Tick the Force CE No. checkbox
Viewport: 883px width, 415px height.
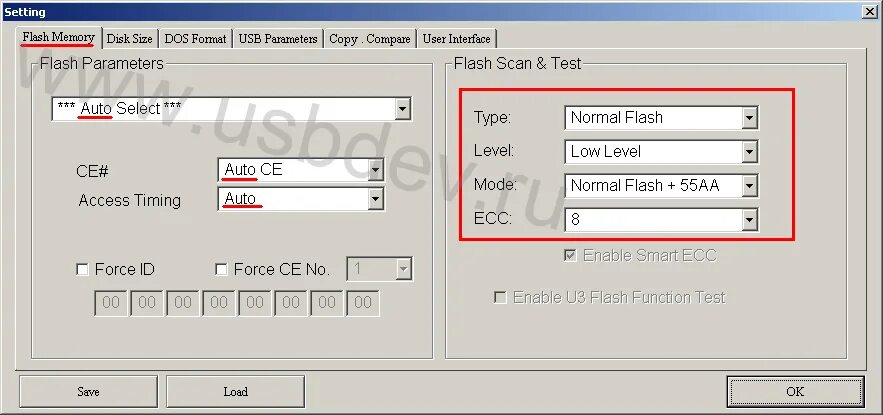tap(221, 270)
